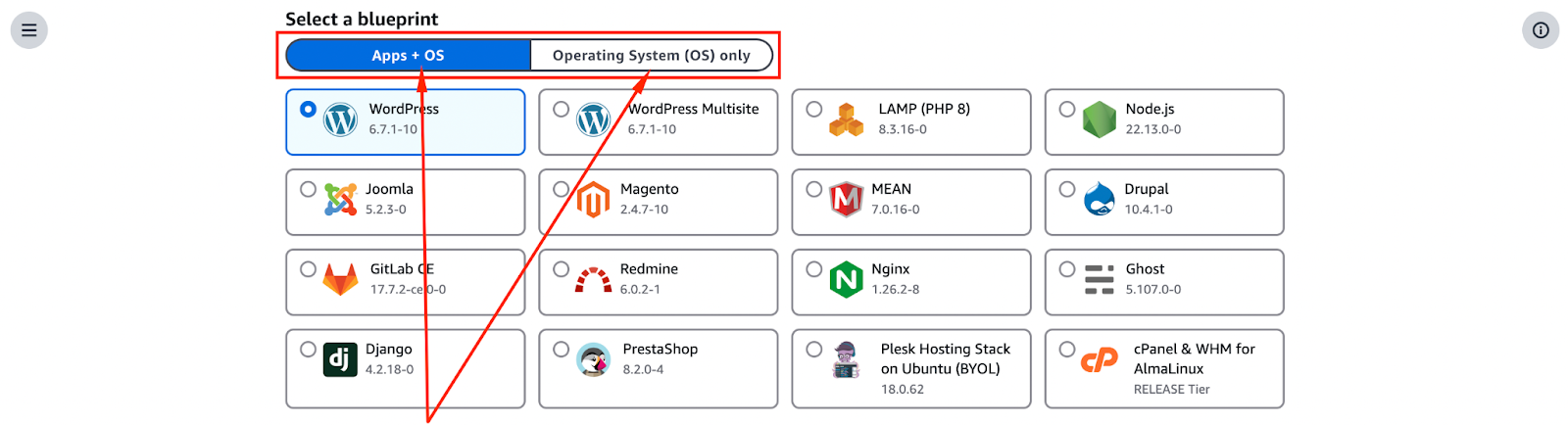Image resolution: width=1568 pixels, height=425 pixels.
Task: Click the Django dj icon
Action: tap(340, 360)
